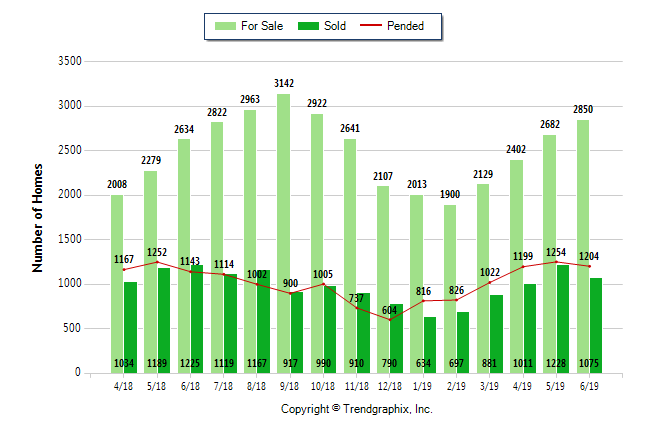Click the dark green Sold legend swatch

click(x=307, y=26)
